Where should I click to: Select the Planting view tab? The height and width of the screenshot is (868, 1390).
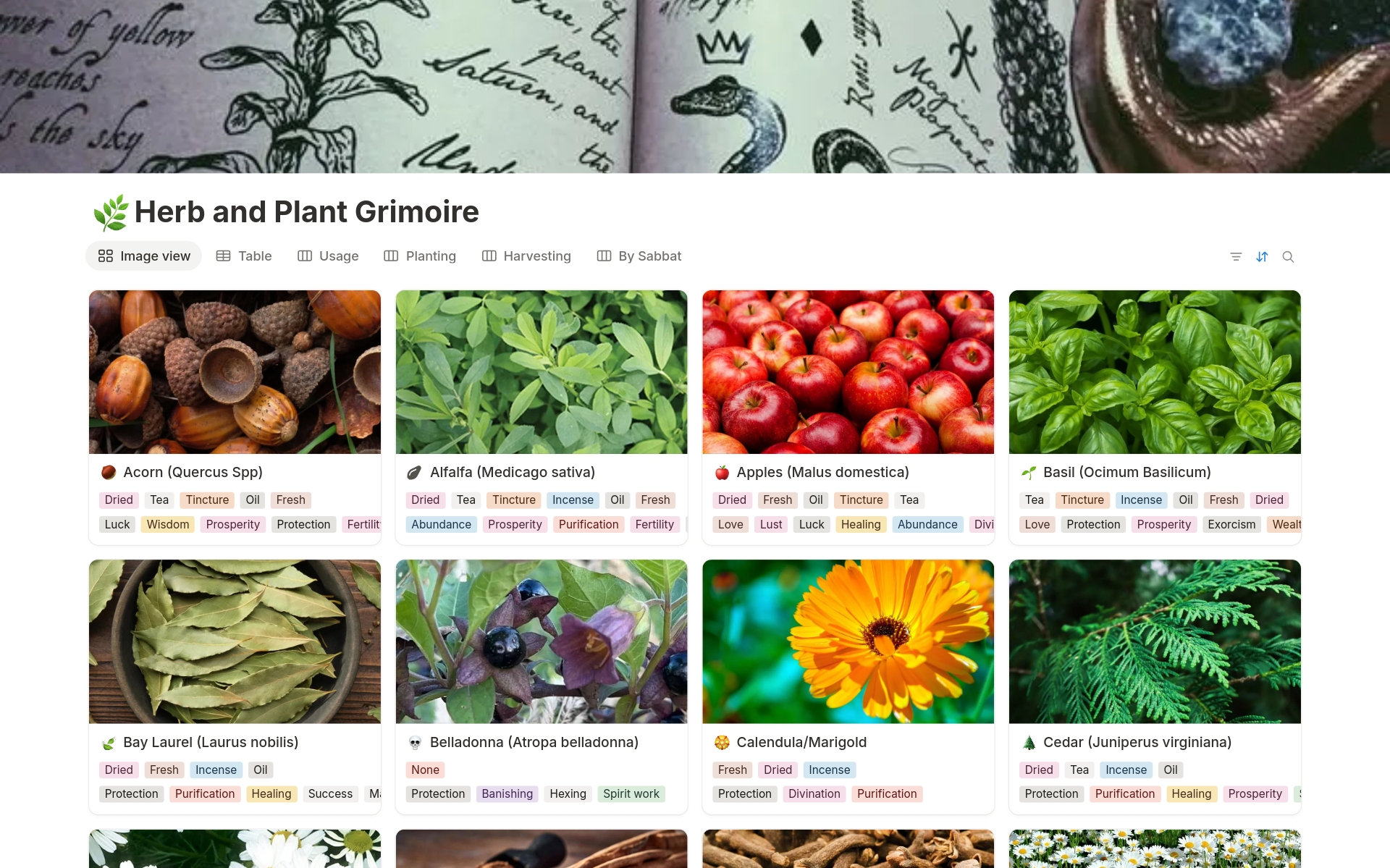pyautogui.click(x=420, y=256)
